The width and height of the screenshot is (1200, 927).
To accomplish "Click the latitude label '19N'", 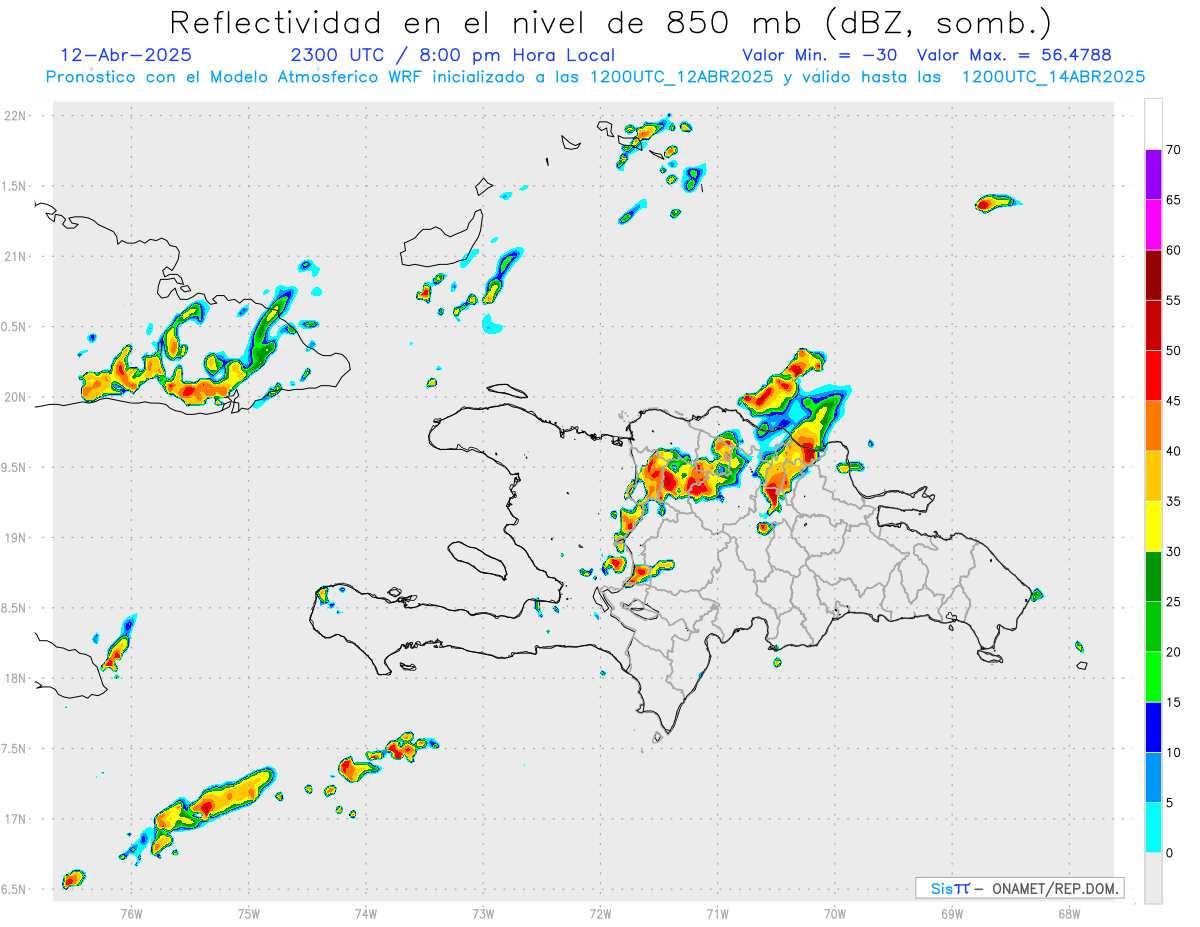I will click(x=17, y=538).
